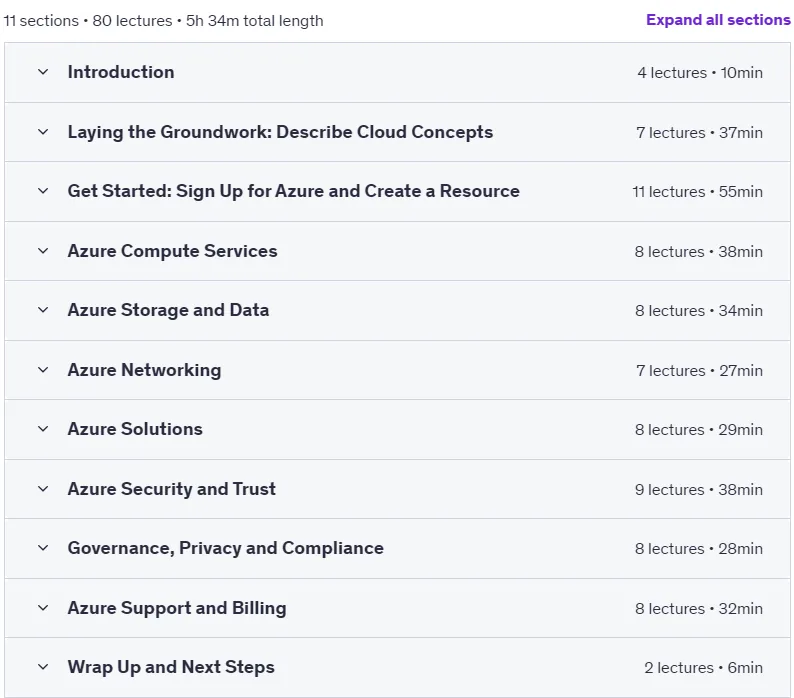Click the '9 lectures • 38min' text

click(699, 490)
